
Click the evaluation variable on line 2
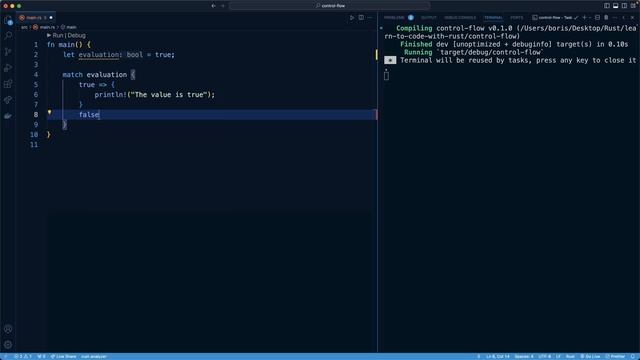tap(98, 55)
